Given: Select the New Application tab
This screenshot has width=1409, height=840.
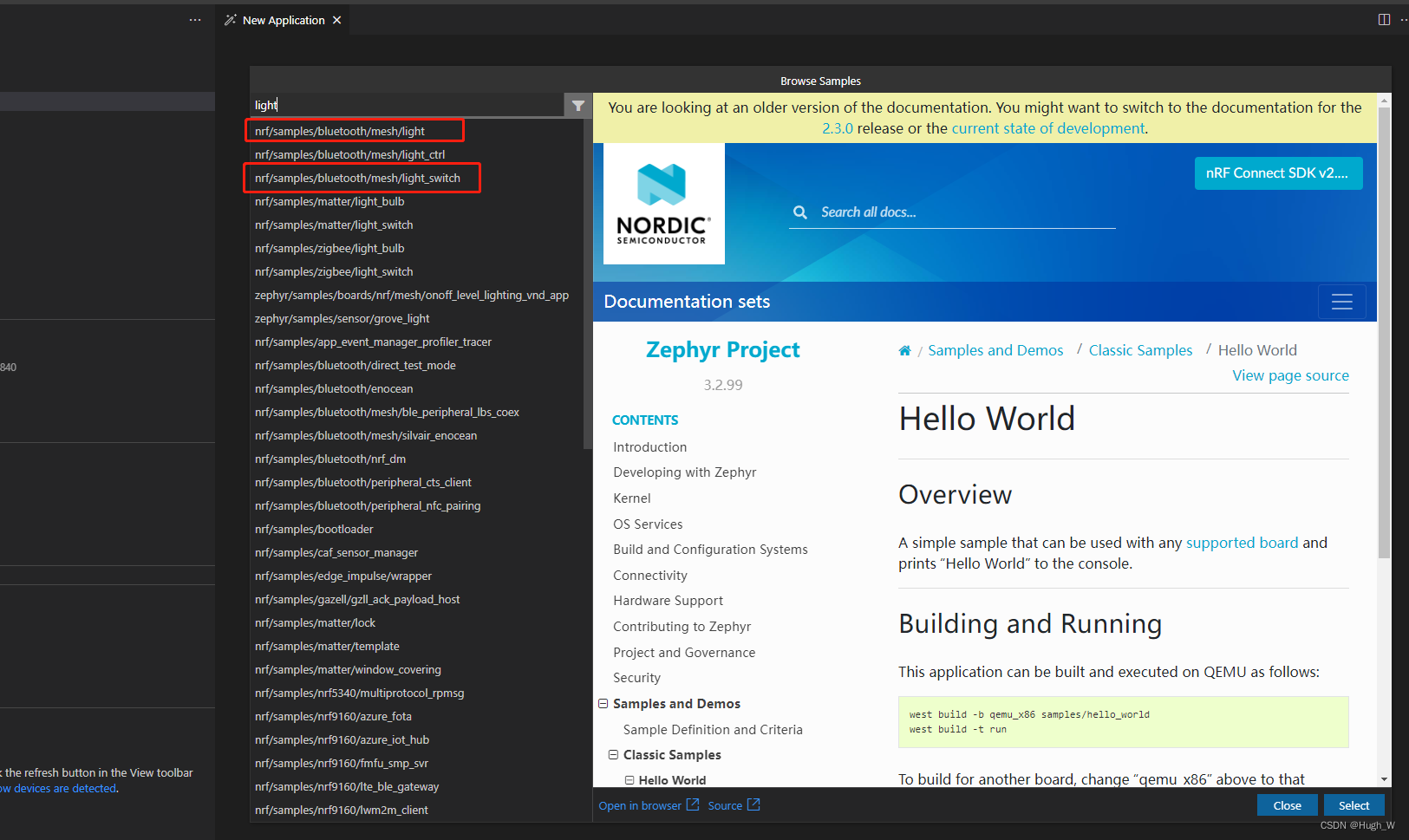Looking at the screenshot, I should click(283, 20).
